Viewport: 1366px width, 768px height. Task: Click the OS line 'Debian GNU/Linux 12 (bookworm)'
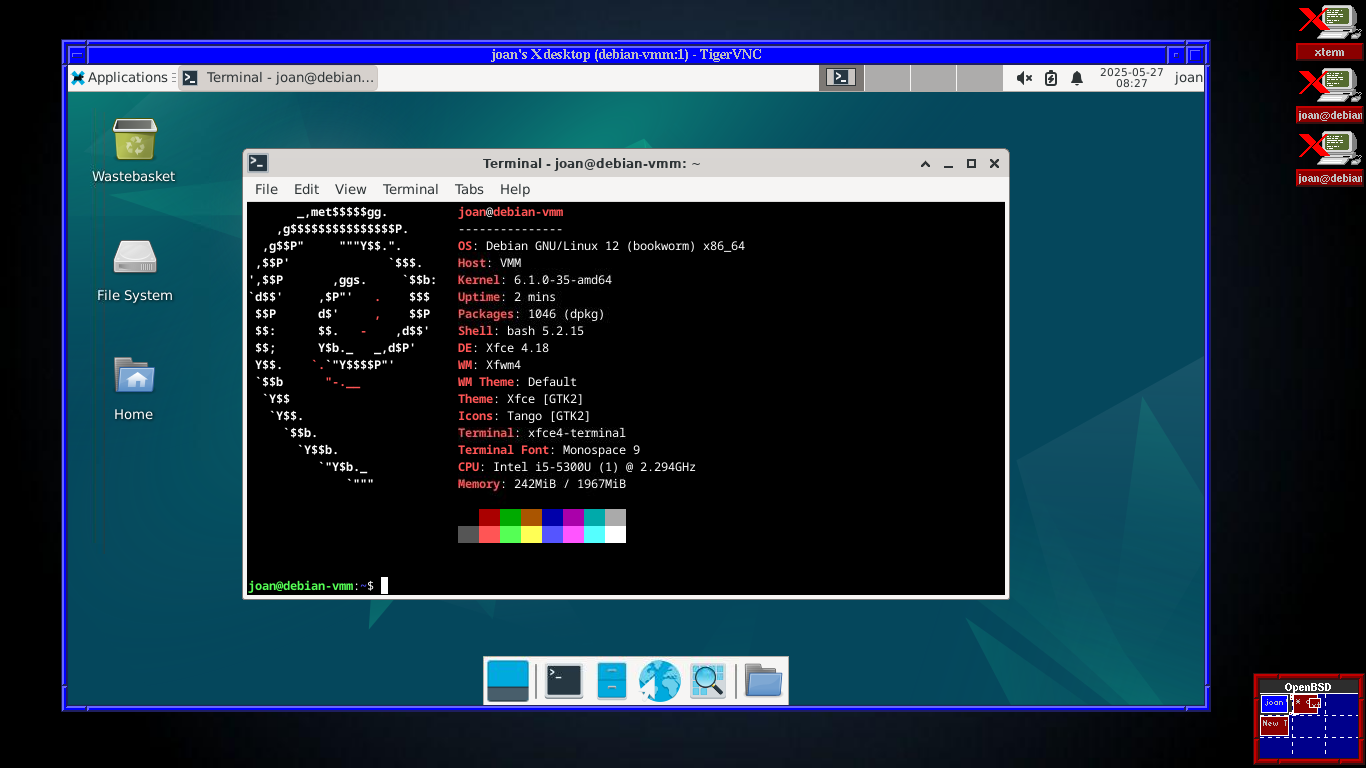coord(601,246)
